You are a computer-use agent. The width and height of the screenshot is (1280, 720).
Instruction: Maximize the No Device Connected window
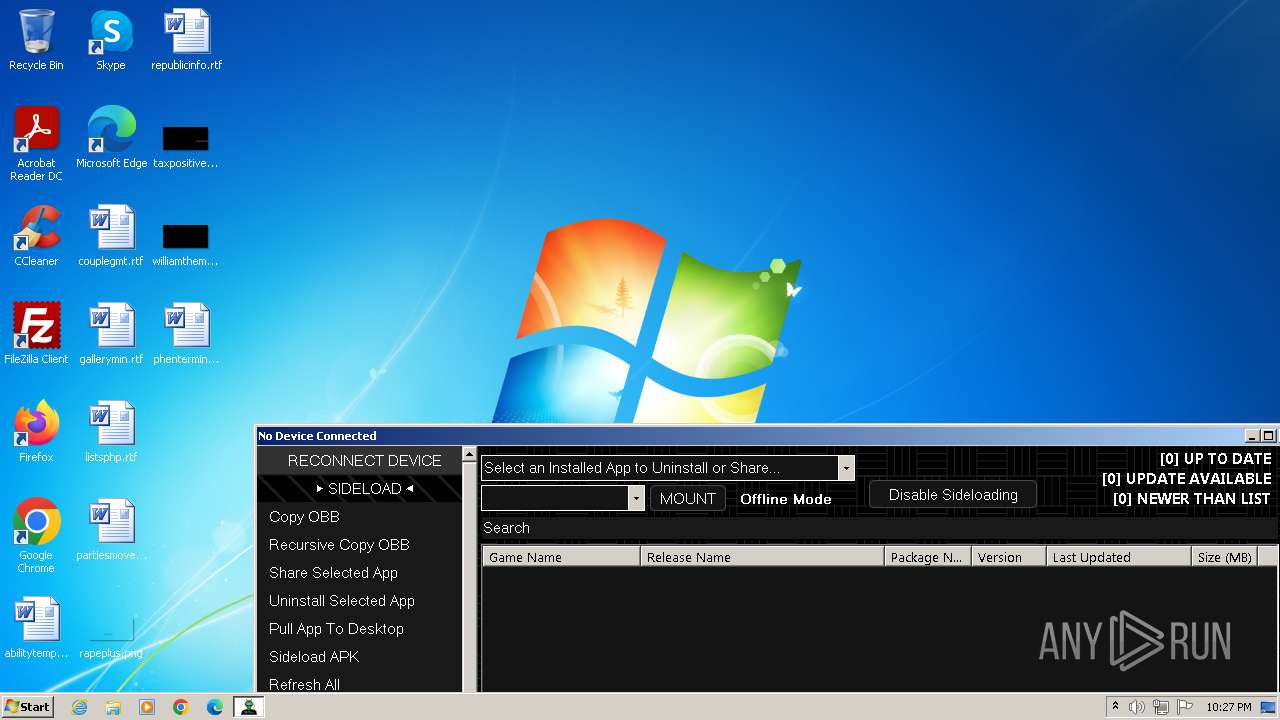point(1268,436)
